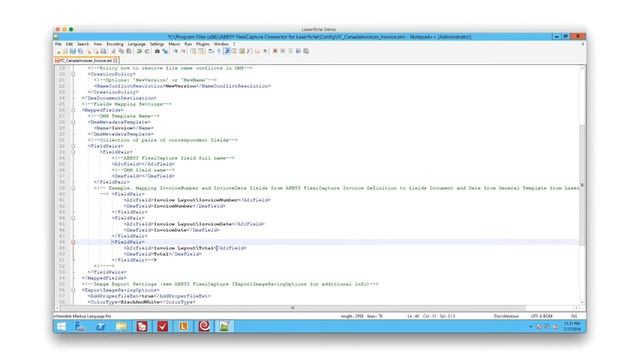
Task: Click the Save All toolbar icon
Action: tap(80, 51)
